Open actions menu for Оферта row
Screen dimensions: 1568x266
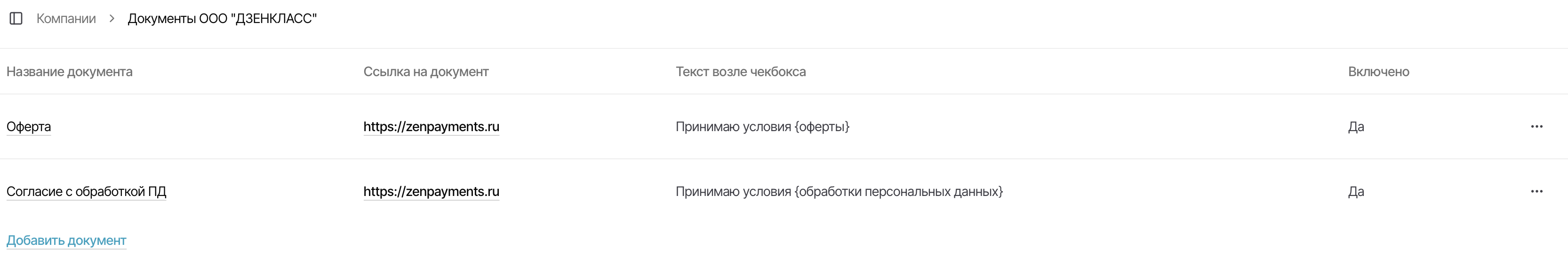tap(1536, 126)
